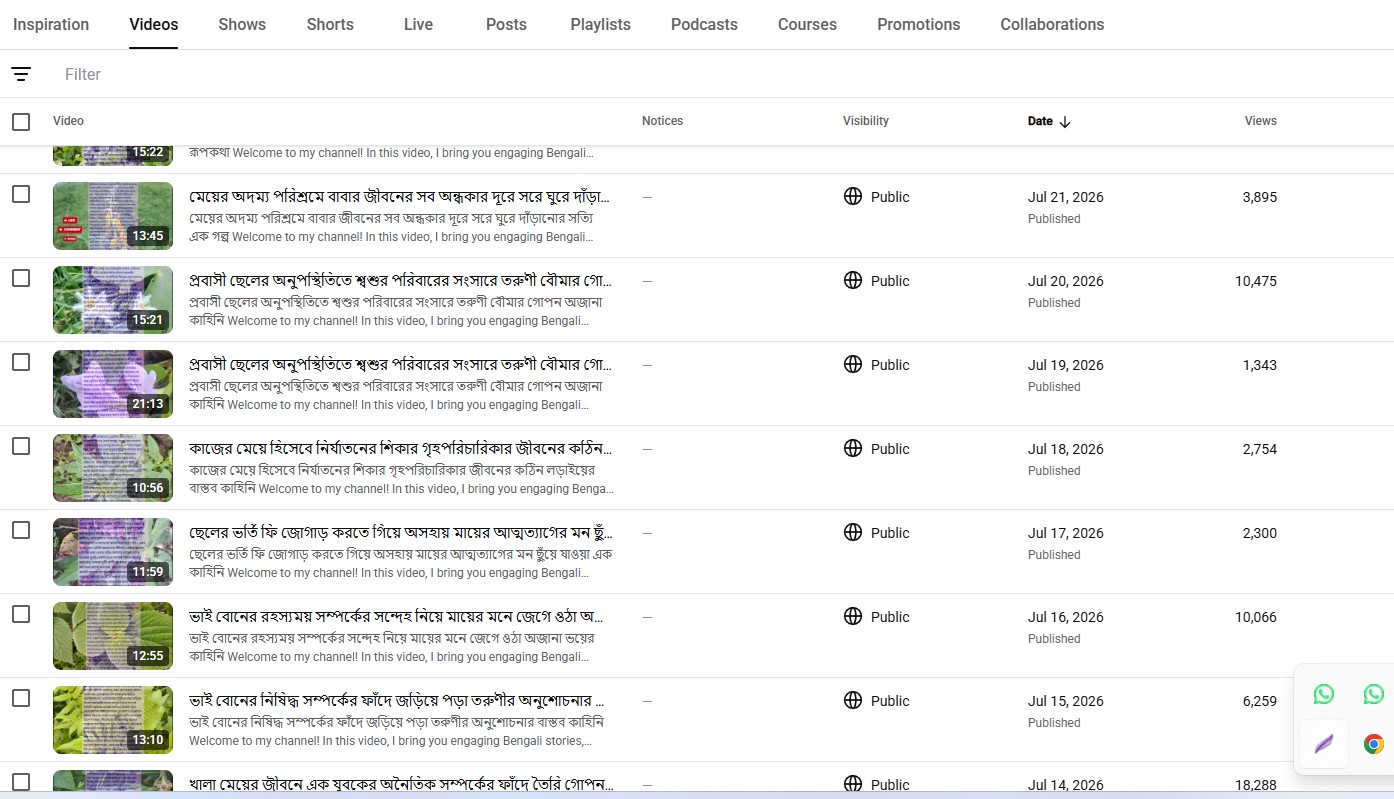This screenshot has width=1394, height=799.
Task: Click the 6,259 views count
Action: click(x=1259, y=701)
